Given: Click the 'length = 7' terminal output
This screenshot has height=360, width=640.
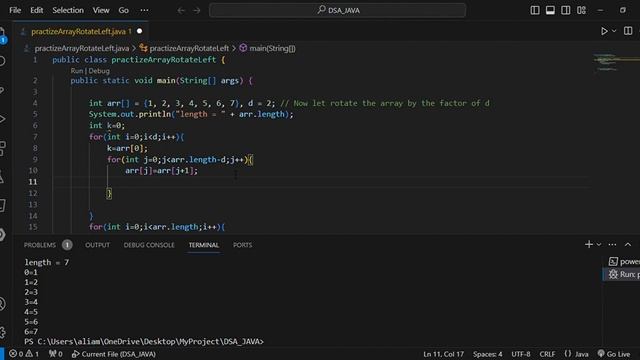Looking at the screenshot, I should 47,262.
